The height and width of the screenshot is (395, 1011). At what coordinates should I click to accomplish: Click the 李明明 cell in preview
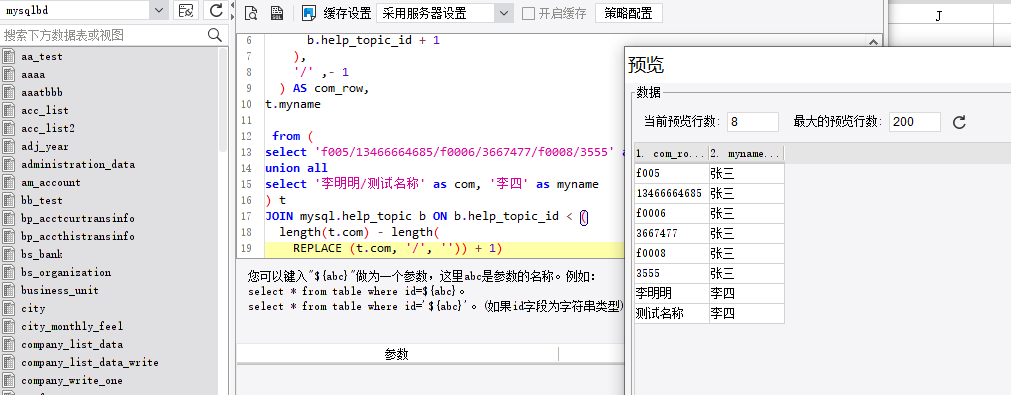tap(671, 293)
